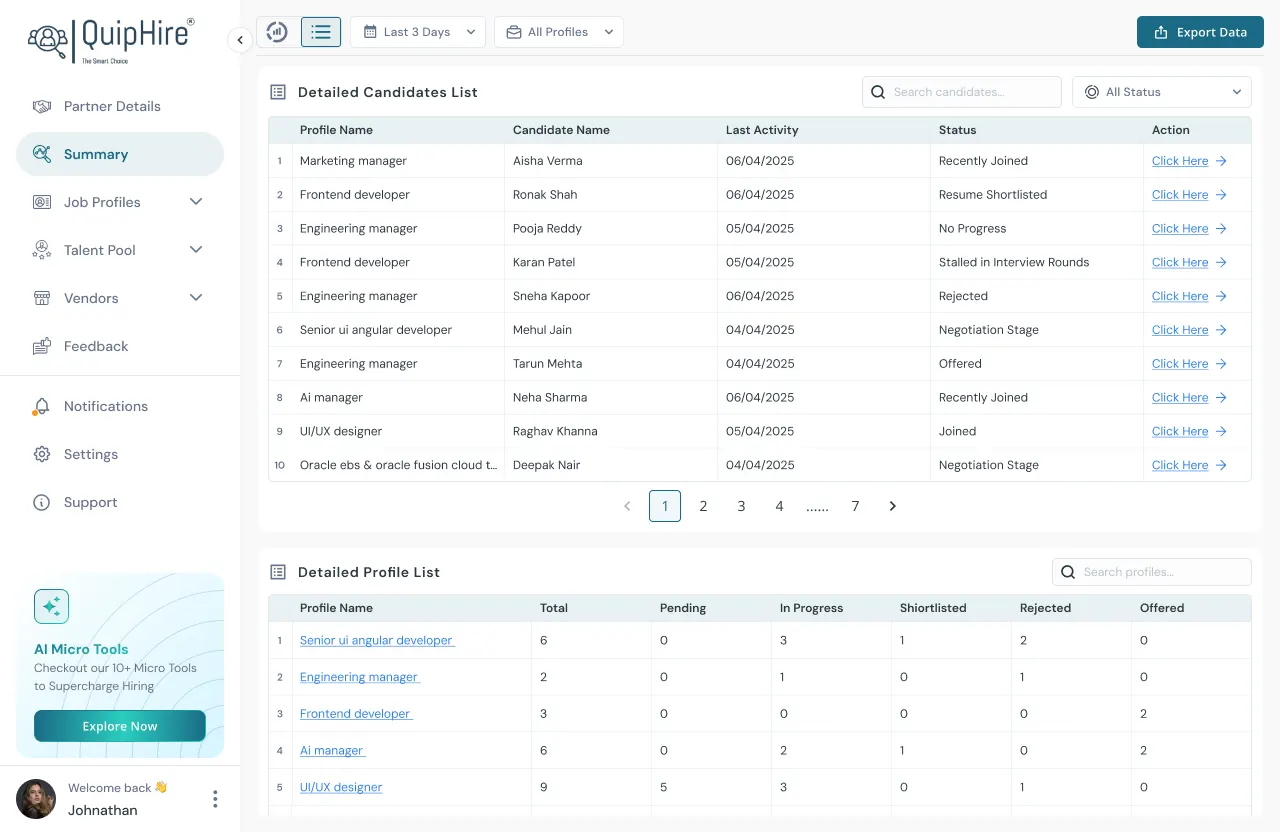This screenshot has height=832, width=1280.
Task: Click the Export Data button
Action: click(x=1200, y=32)
